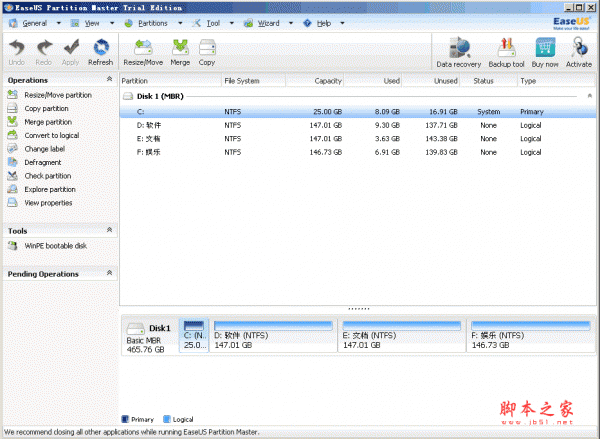The image size is (600, 439).
Task: Click the Disk1 drive icon in disk map
Action: click(135, 329)
